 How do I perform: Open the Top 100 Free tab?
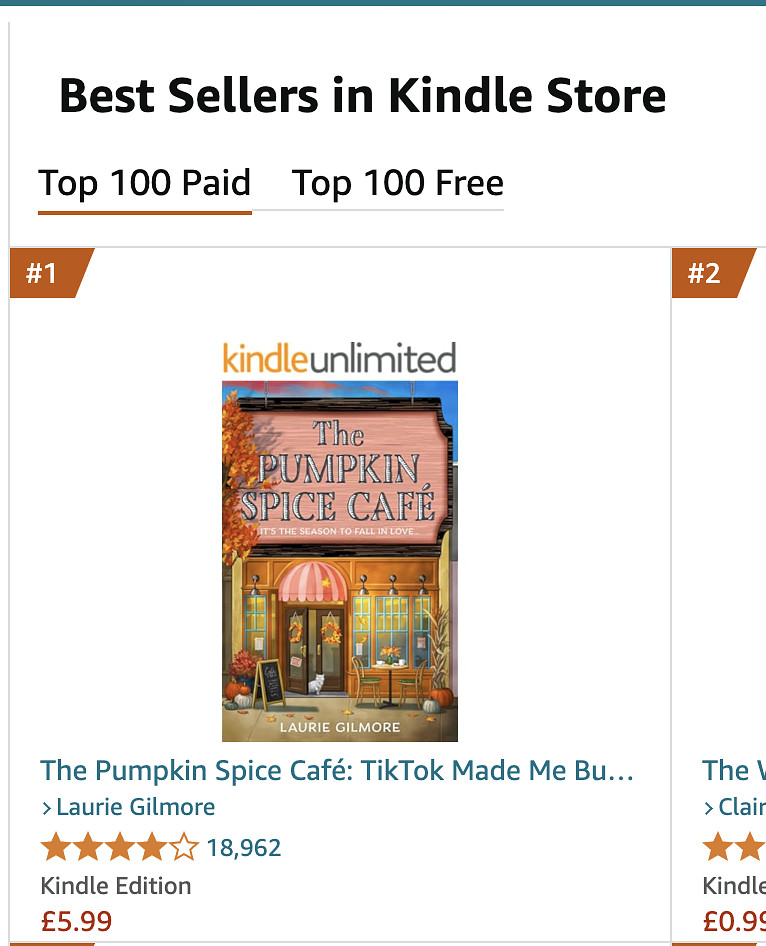[397, 184]
